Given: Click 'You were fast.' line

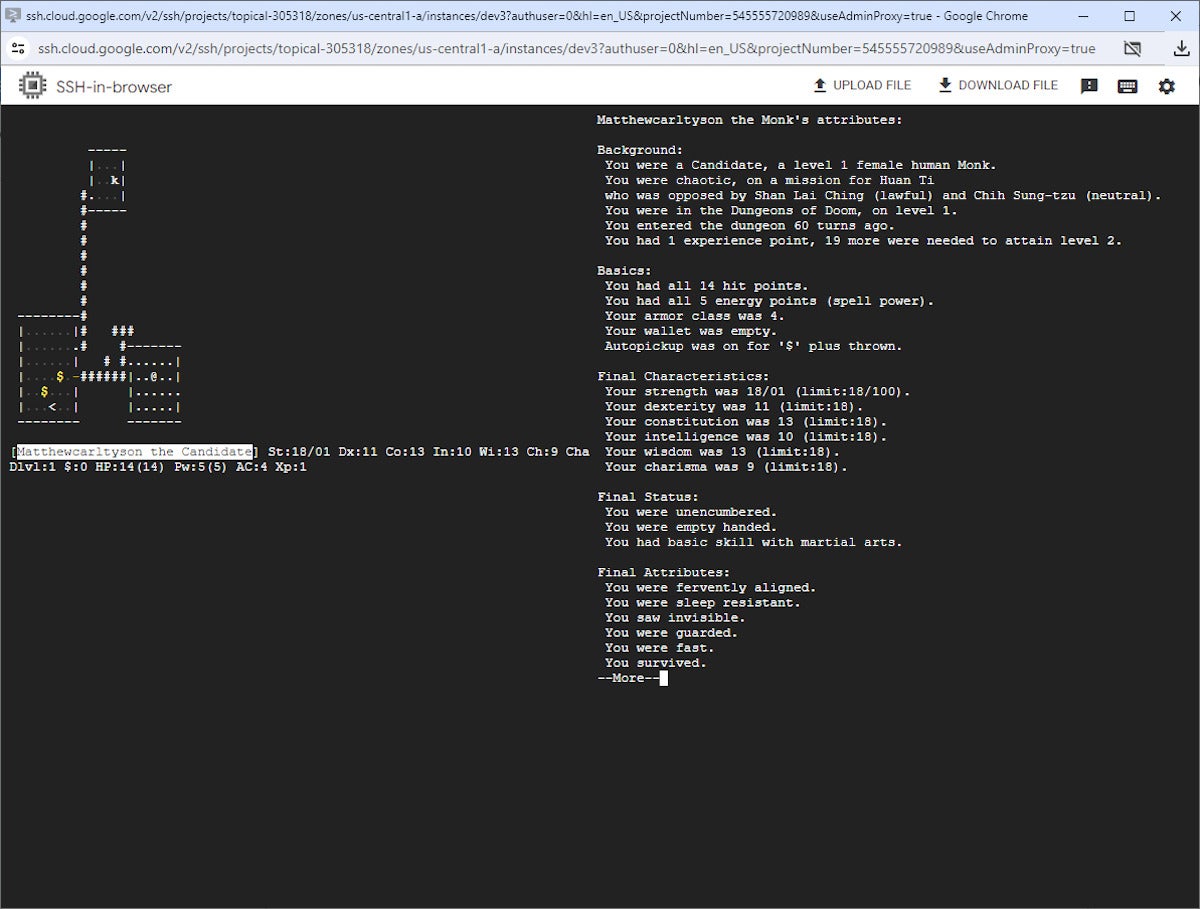Looking at the screenshot, I should coord(660,648).
